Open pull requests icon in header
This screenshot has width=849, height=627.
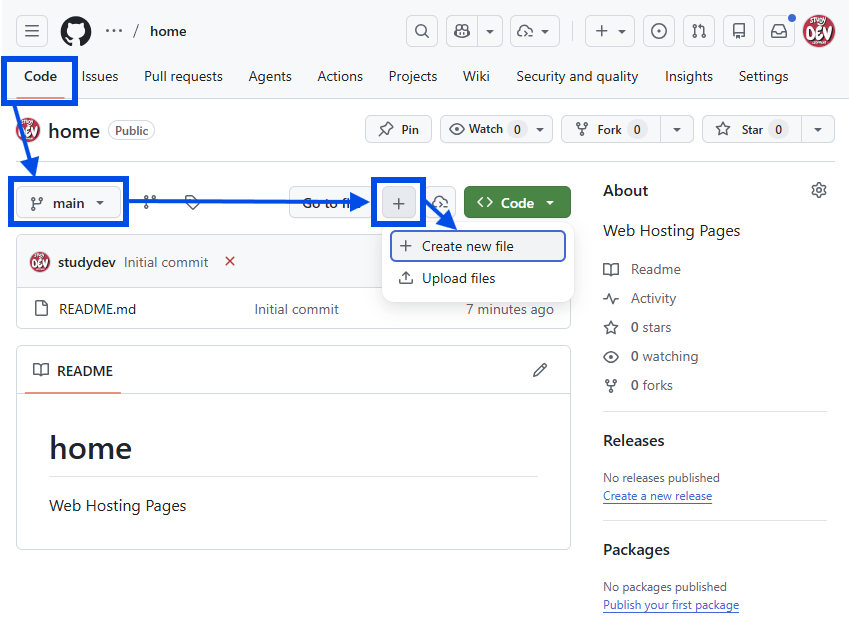point(698,31)
